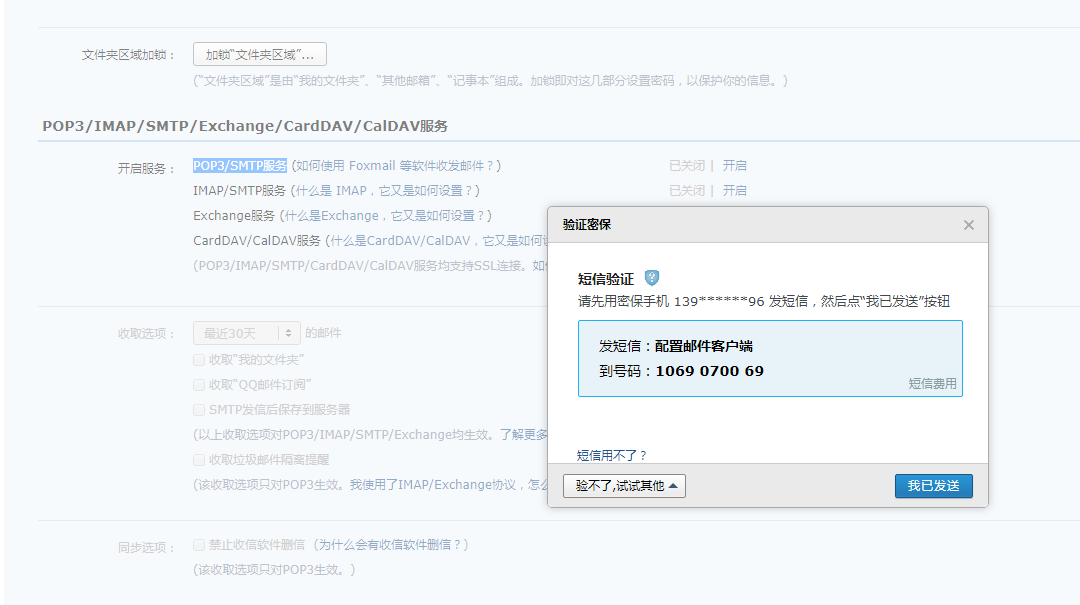Open 如何使用 Foxmail 等软件收发邮件 help link
The height and width of the screenshot is (605, 1080).
397,166
